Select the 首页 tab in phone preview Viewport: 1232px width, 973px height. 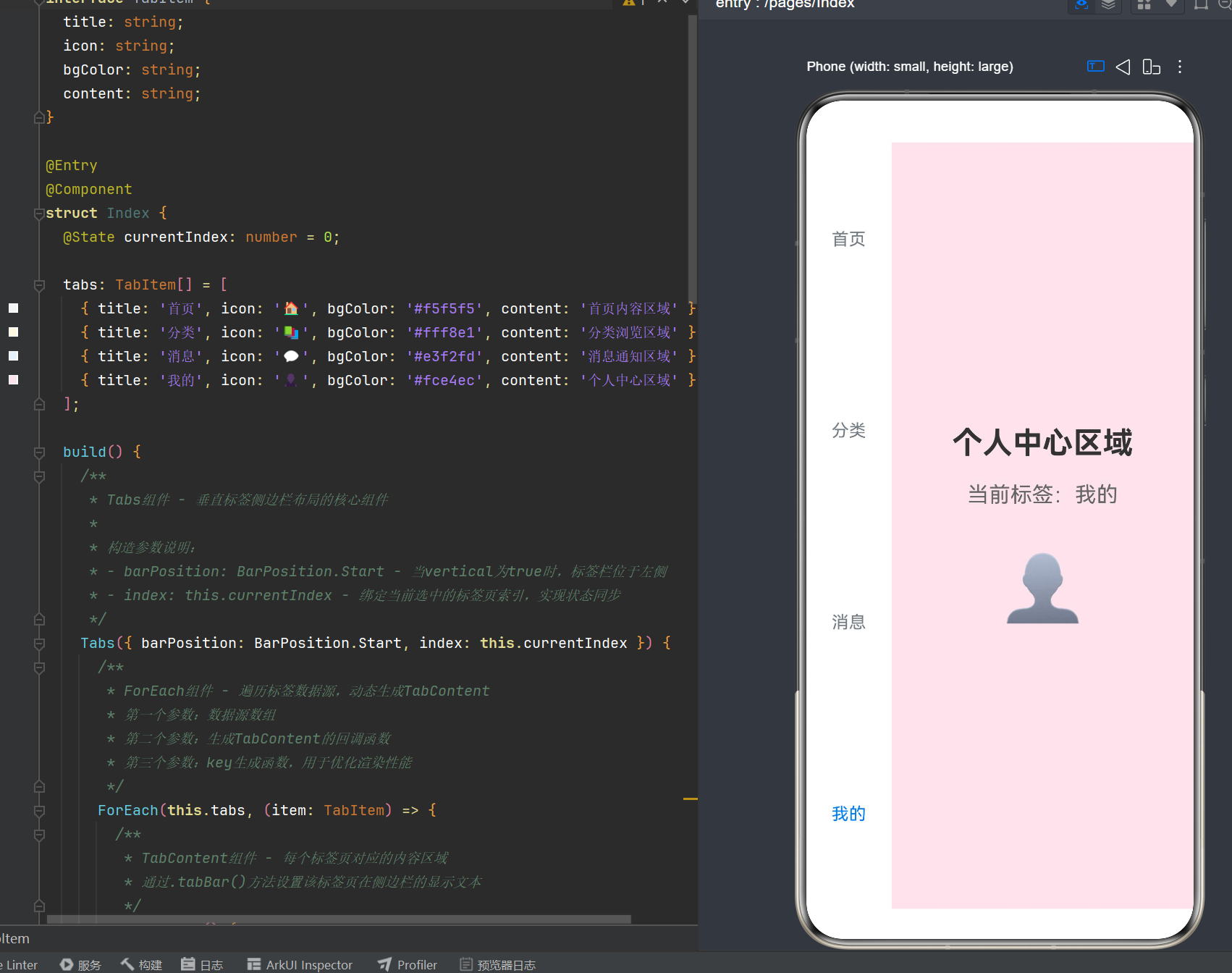point(848,239)
